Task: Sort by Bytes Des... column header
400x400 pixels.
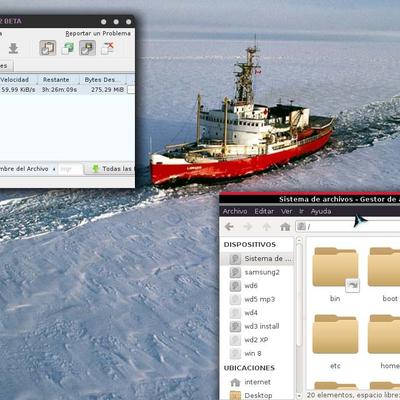Action: tap(103, 80)
